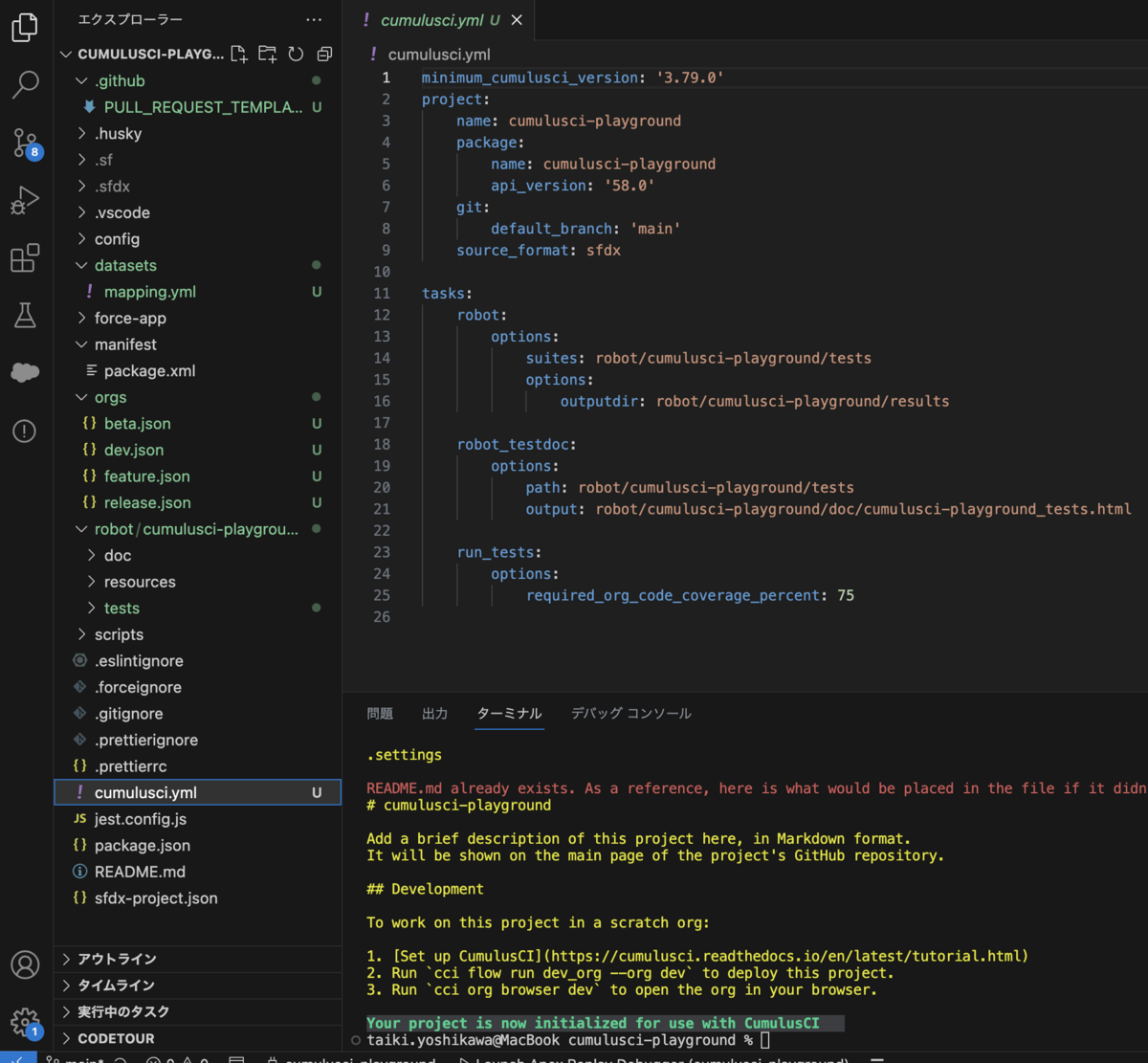Switch to the 出力 panel tab

coord(435,714)
